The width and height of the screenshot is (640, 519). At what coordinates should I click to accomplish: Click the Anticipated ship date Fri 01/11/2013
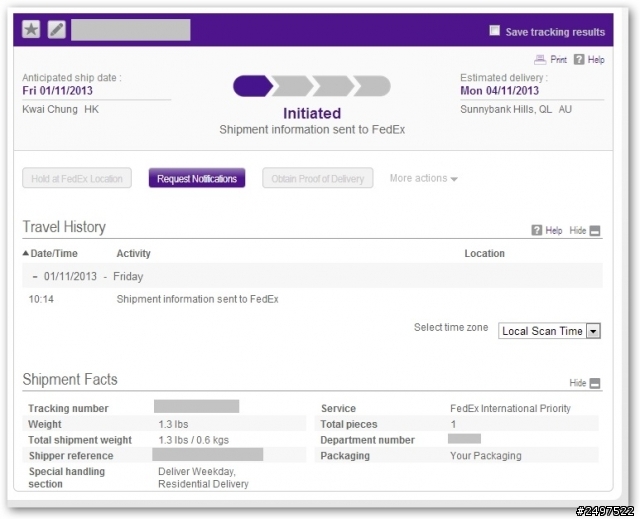[58, 91]
